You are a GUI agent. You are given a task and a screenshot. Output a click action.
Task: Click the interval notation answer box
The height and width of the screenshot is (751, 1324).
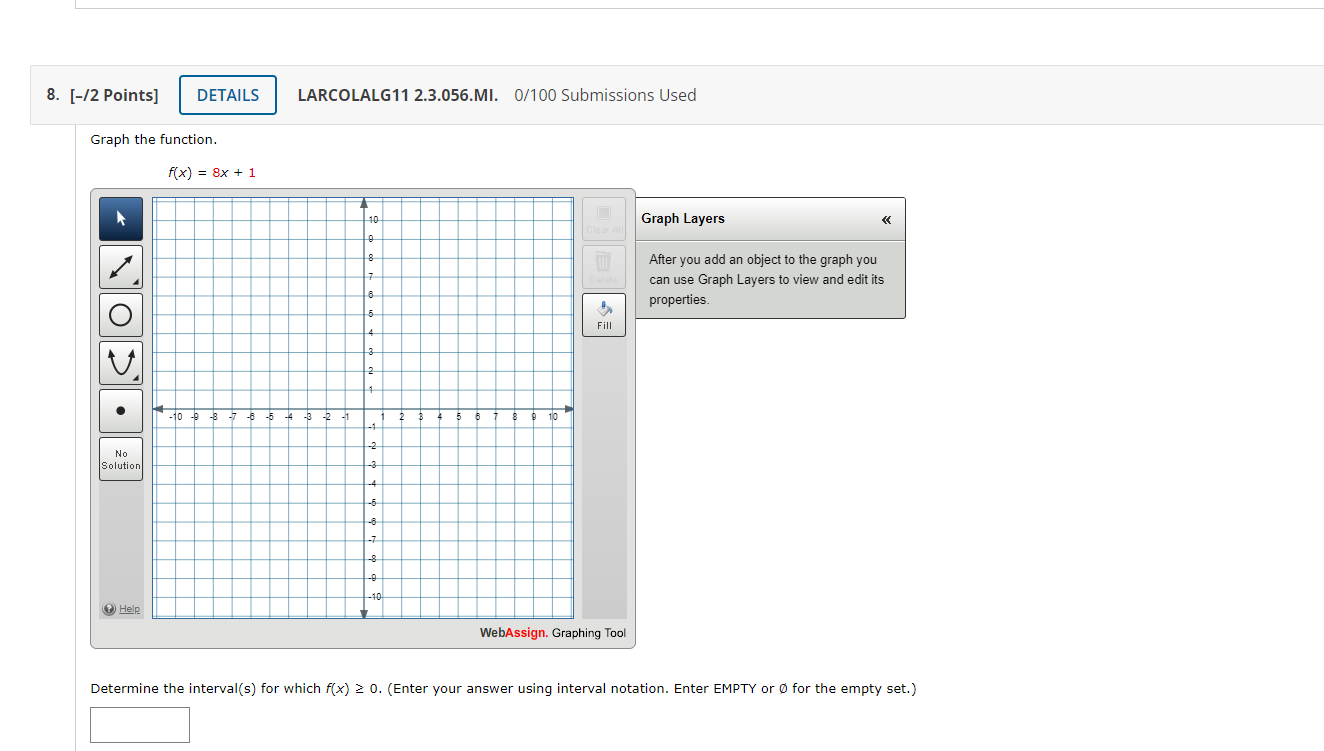click(x=139, y=724)
